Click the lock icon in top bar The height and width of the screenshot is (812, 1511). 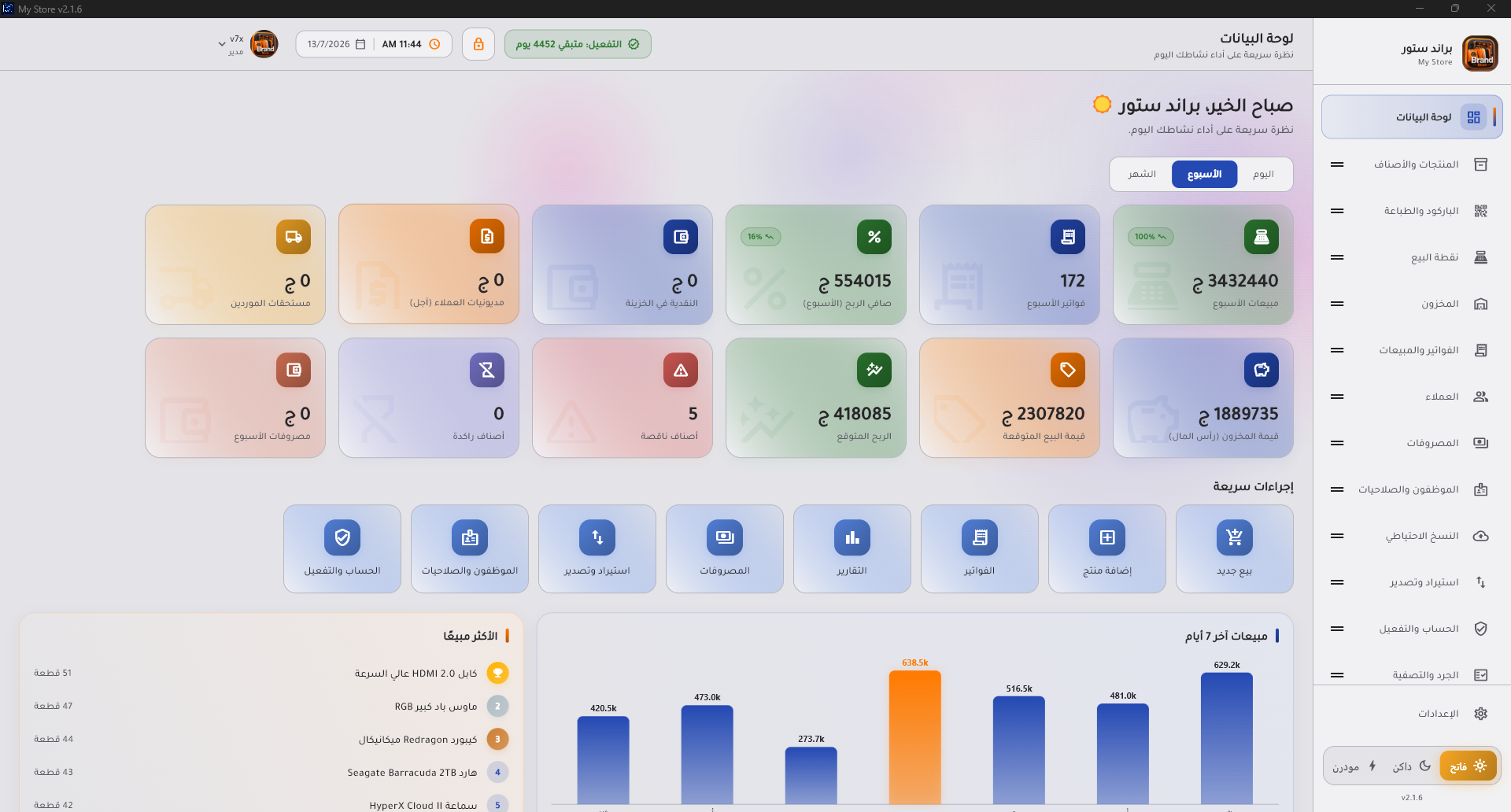(478, 44)
